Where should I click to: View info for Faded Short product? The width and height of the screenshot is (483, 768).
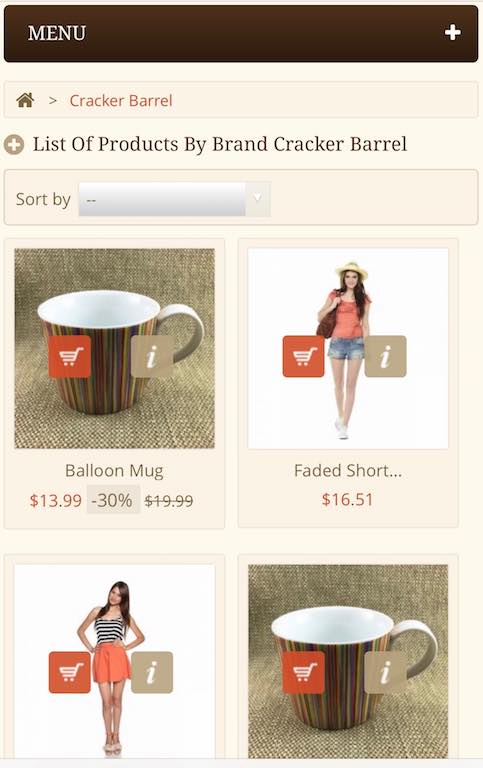(x=386, y=357)
